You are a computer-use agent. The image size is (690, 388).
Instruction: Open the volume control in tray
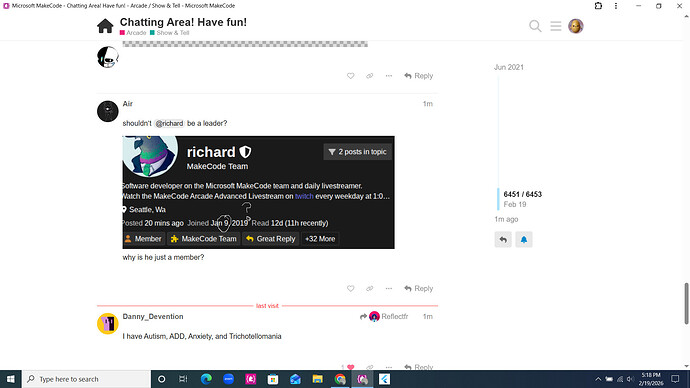pyautogui.click(x=631, y=379)
